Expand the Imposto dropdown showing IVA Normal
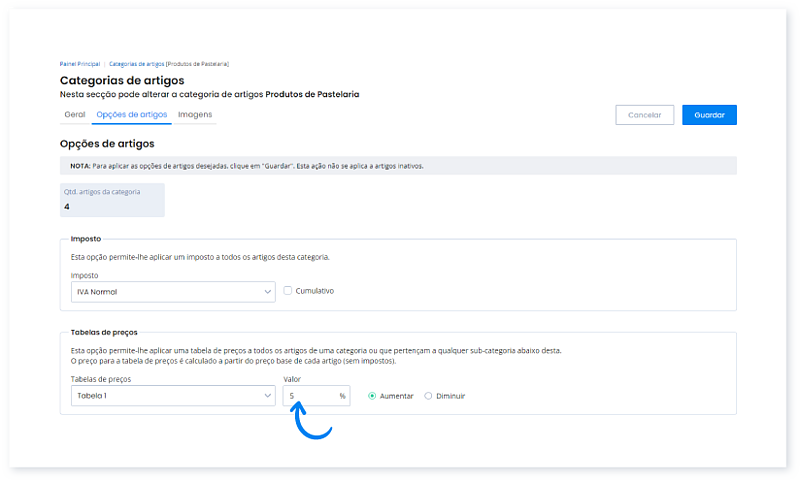The image size is (800, 482). pyautogui.click(x=167, y=292)
